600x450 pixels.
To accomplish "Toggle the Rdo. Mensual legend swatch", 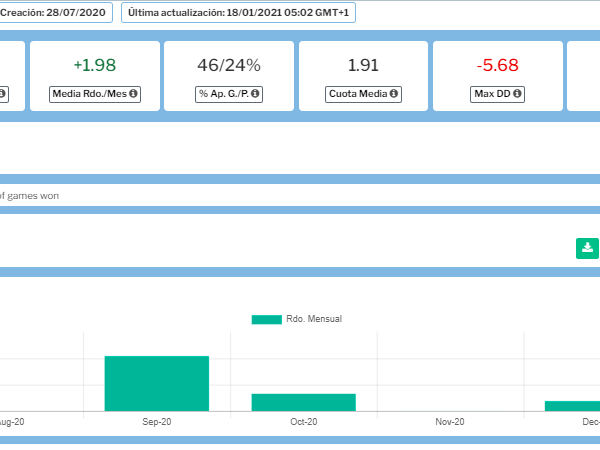I will [x=266, y=319].
